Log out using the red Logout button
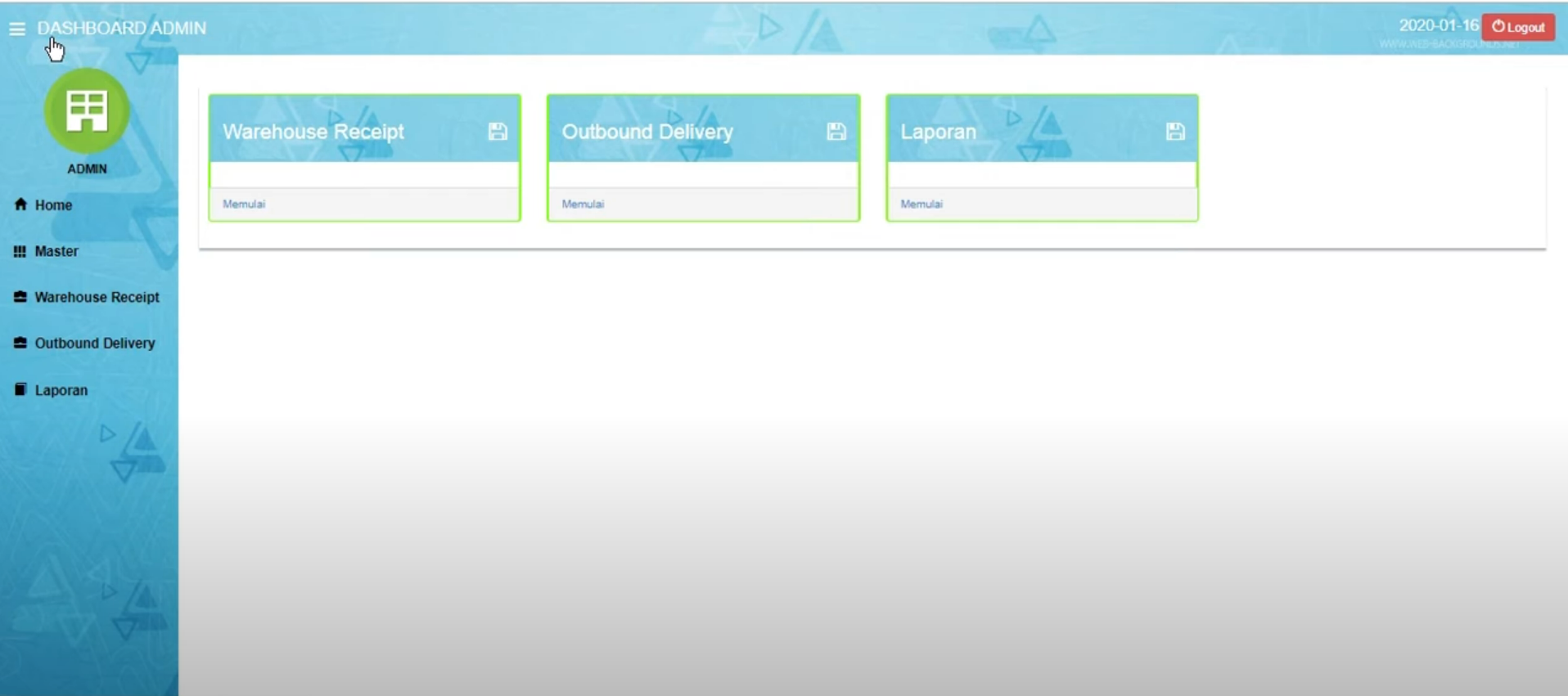1568x696 pixels. click(x=1518, y=27)
